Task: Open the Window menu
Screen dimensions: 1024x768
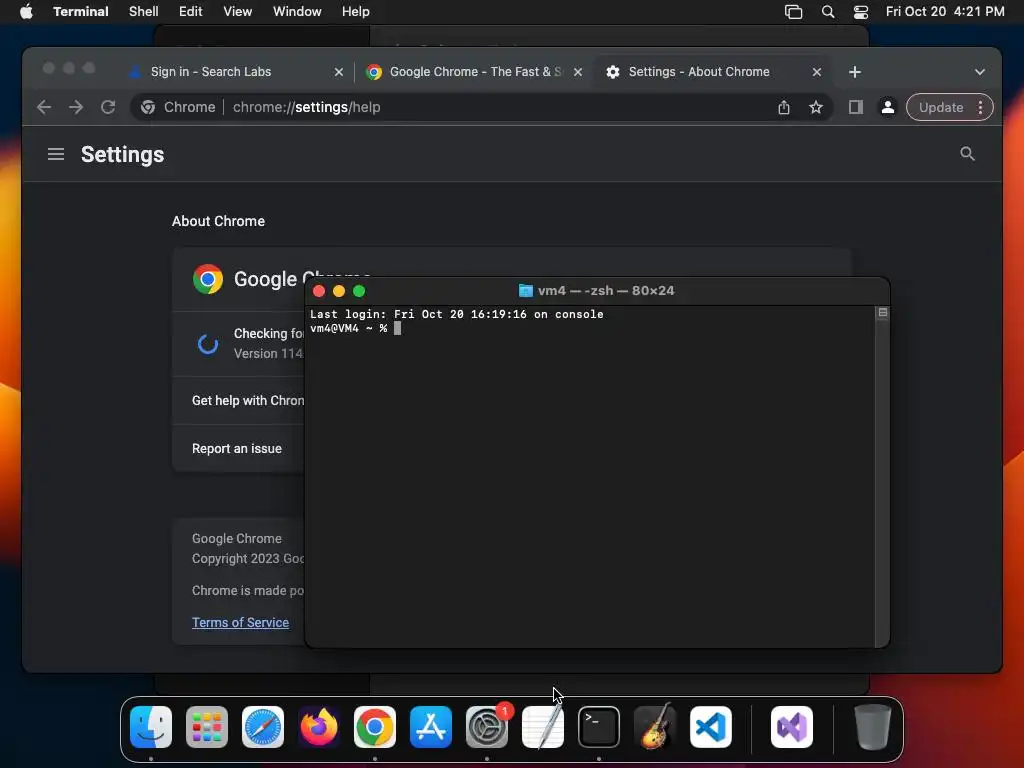Action: pyautogui.click(x=297, y=12)
